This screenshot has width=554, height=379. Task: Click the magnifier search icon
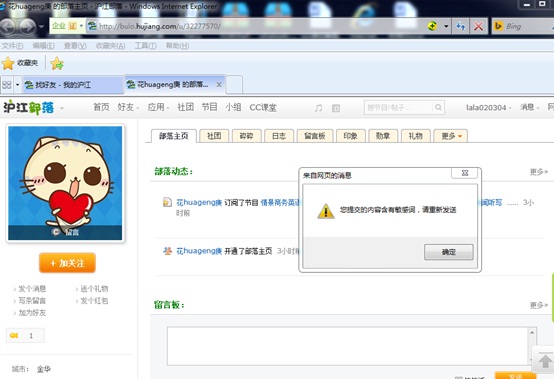click(x=438, y=107)
